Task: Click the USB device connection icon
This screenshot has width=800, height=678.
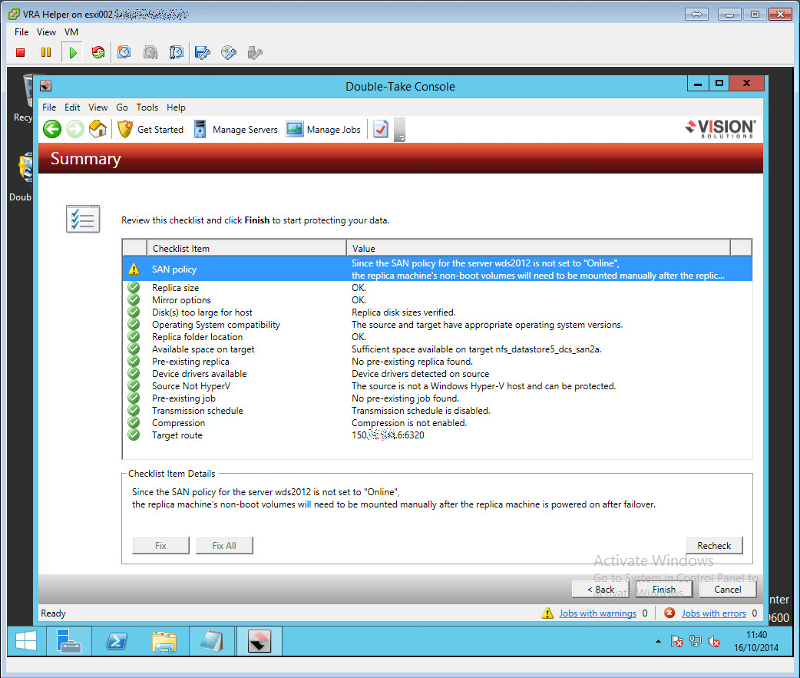Action: pos(255,53)
